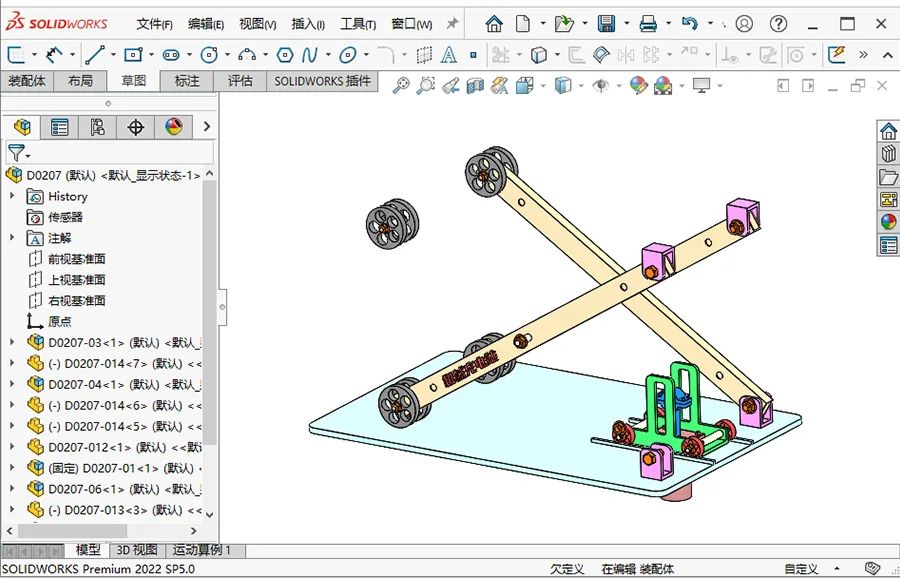This screenshot has height=579, width=900.
Task: Expand the (固定) D0207-01<1> component node
Action: coord(12,467)
